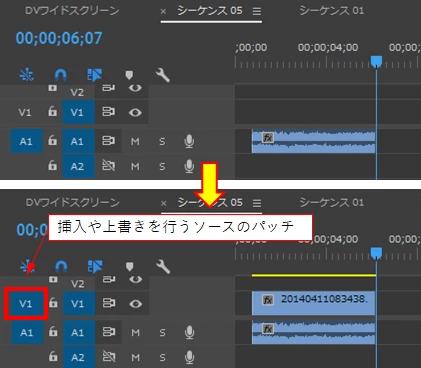Close シーケンス 05 tab in upper timeline
The width and height of the screenshot is (421, 368).
tap(163, 12)
